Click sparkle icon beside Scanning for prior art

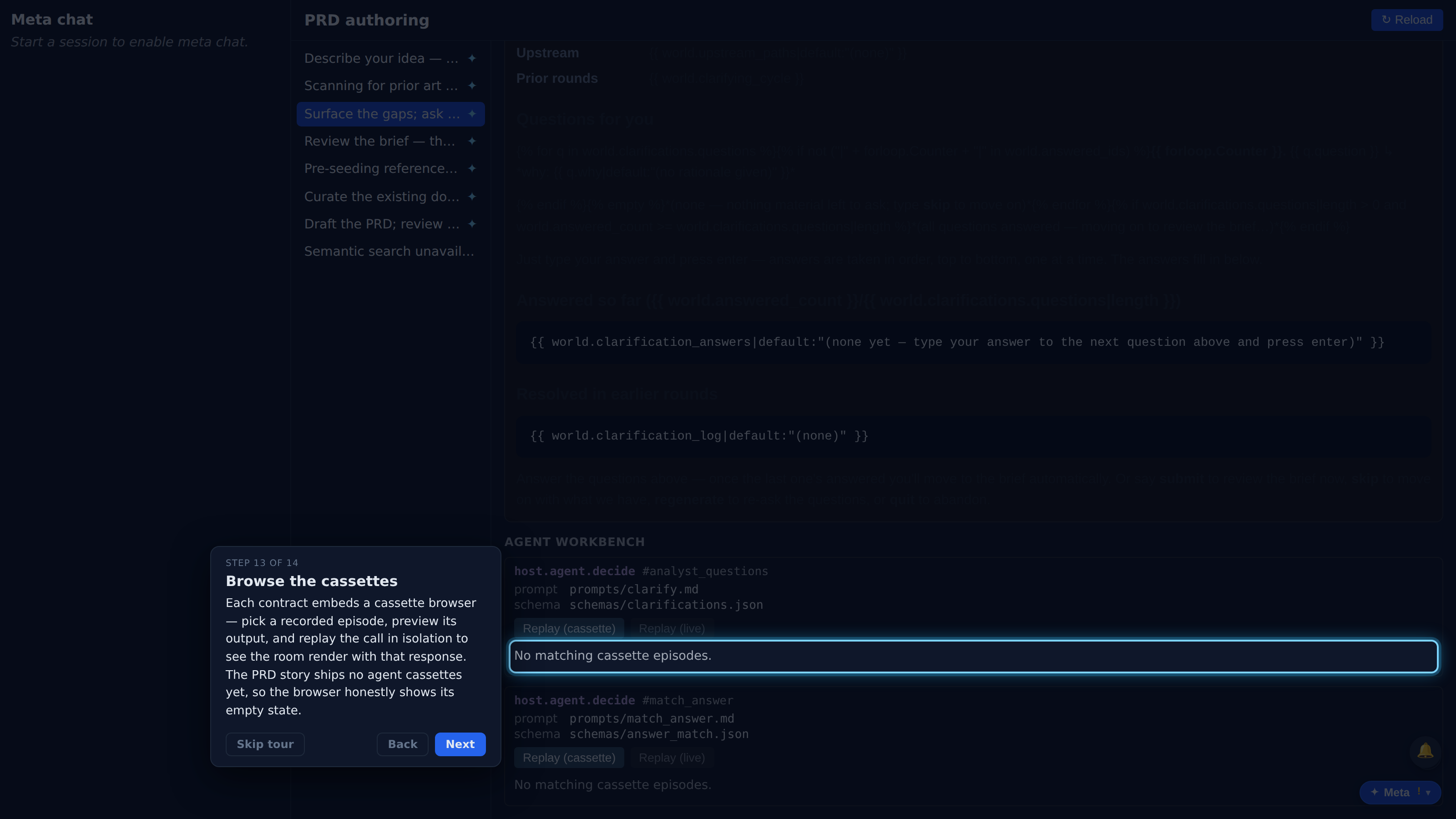pos(472,86)
